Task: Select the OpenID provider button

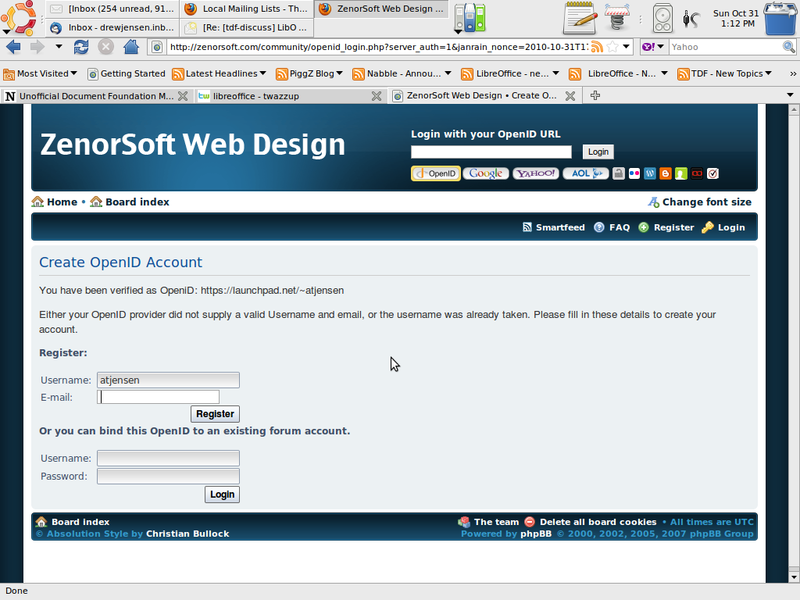Action: click(x=436, y=173)
